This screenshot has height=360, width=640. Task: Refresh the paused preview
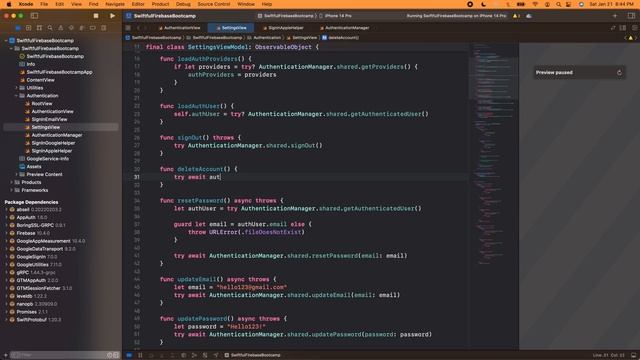619,73
